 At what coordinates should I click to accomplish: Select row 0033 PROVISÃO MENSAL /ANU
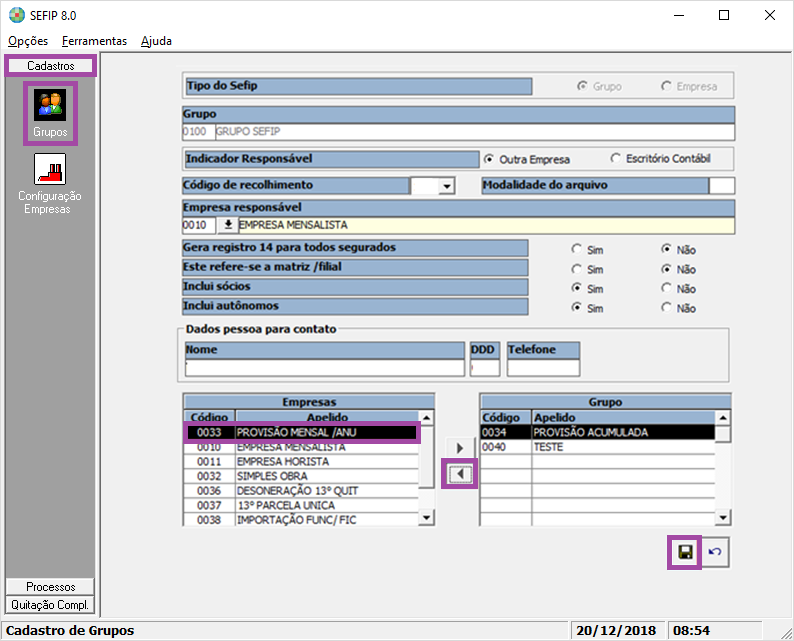click(x=301, y=432)
